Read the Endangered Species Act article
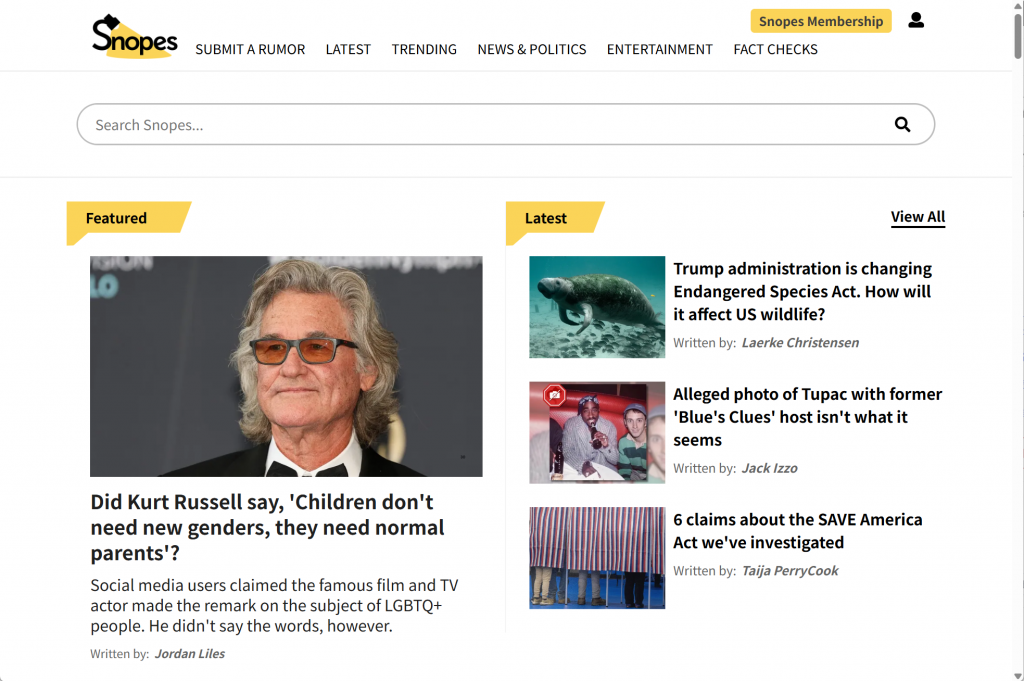This screenshot has height=681, width=1024. [x=803, y=291]
